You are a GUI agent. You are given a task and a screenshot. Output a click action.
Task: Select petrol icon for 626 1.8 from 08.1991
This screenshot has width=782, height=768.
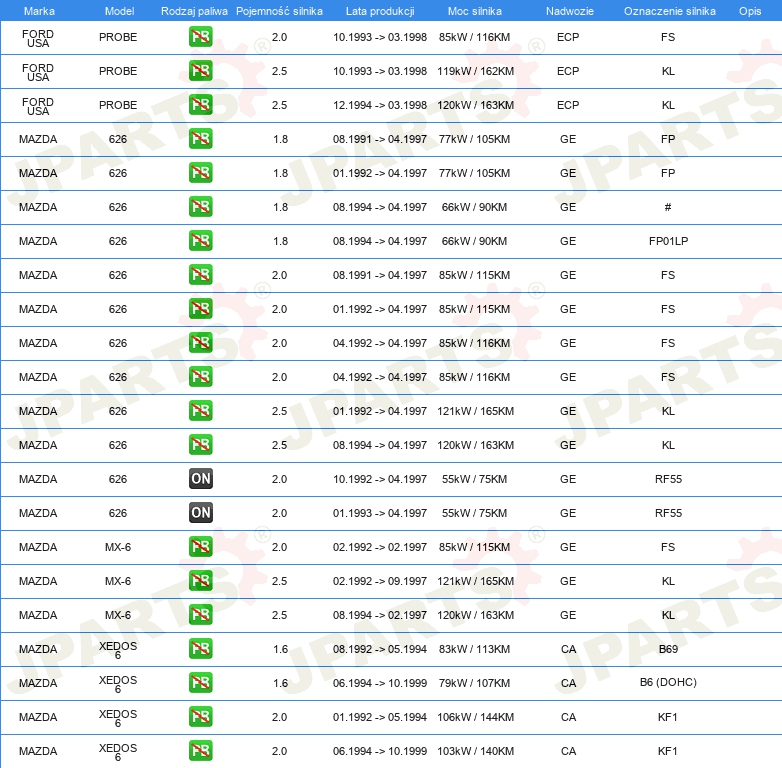click(200, 139)
